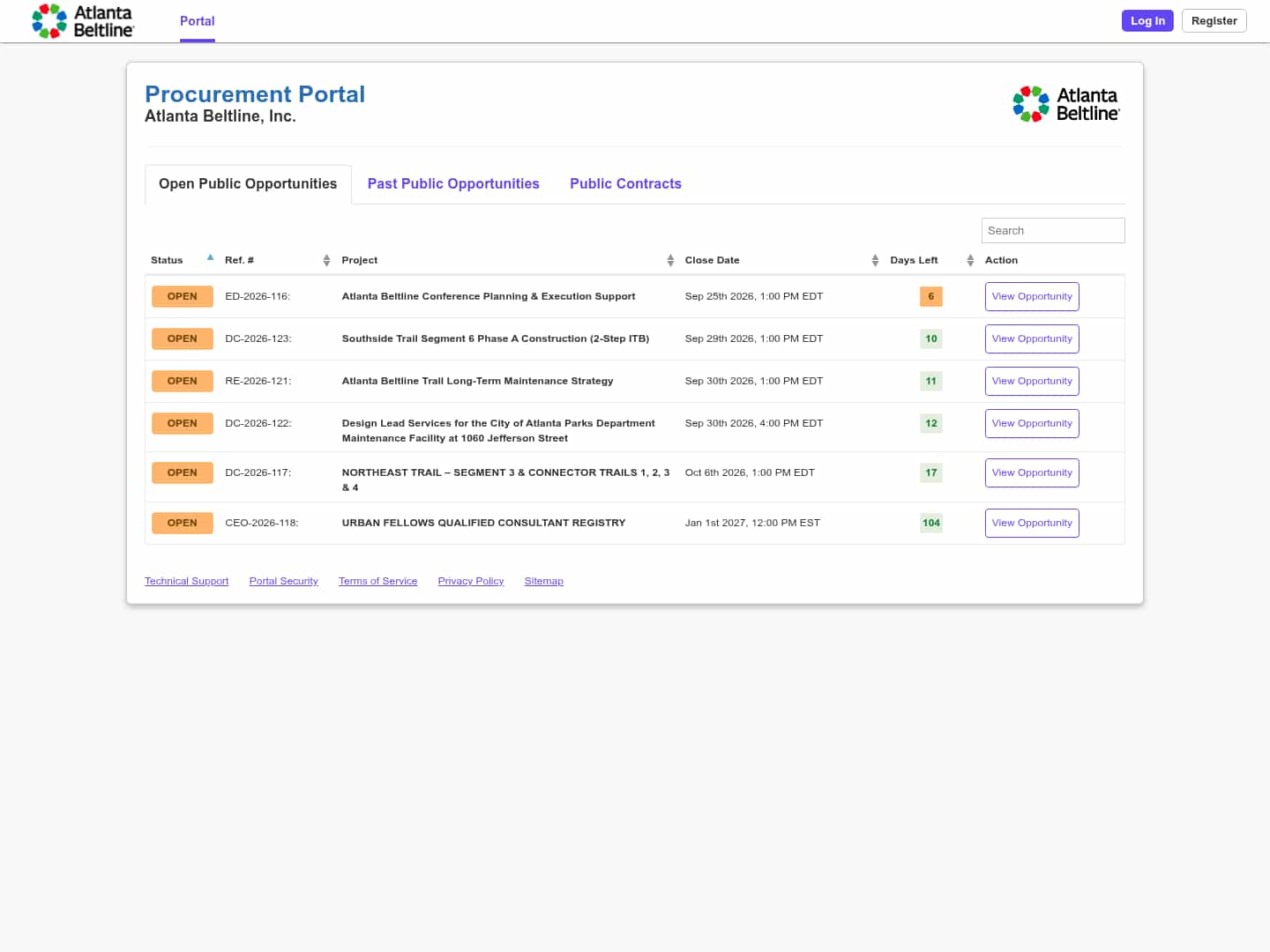View Opportunity for DC-2026-122 Design Lead Services
The width and height of the screenshot is (1270, 952).
1032,424
